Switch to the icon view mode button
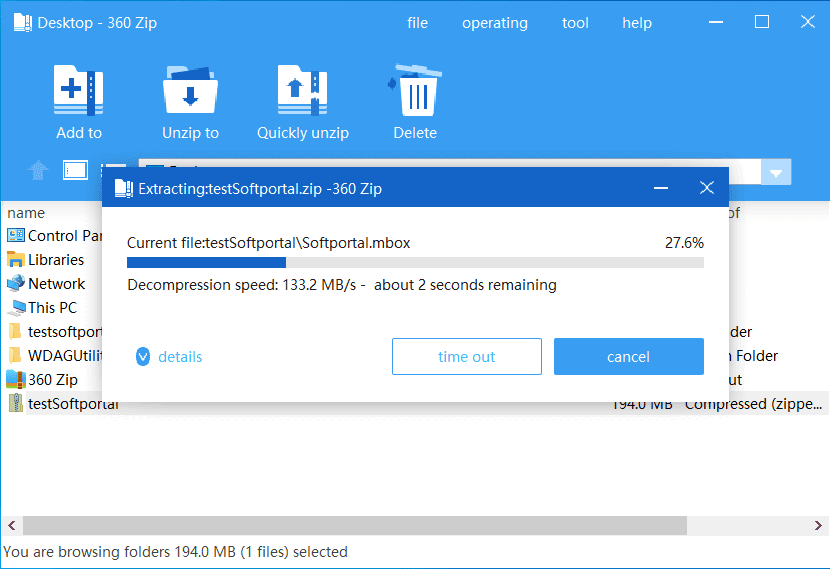This screenshot has width=830, height=569. point(75,170)
